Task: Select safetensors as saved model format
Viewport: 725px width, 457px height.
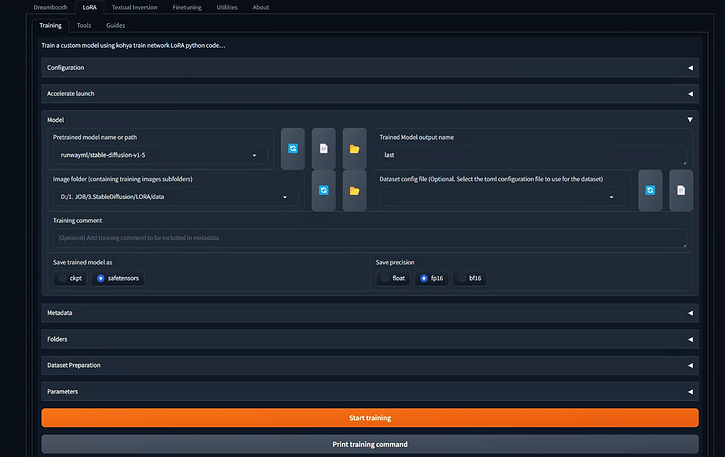Action: click(118, 278)
